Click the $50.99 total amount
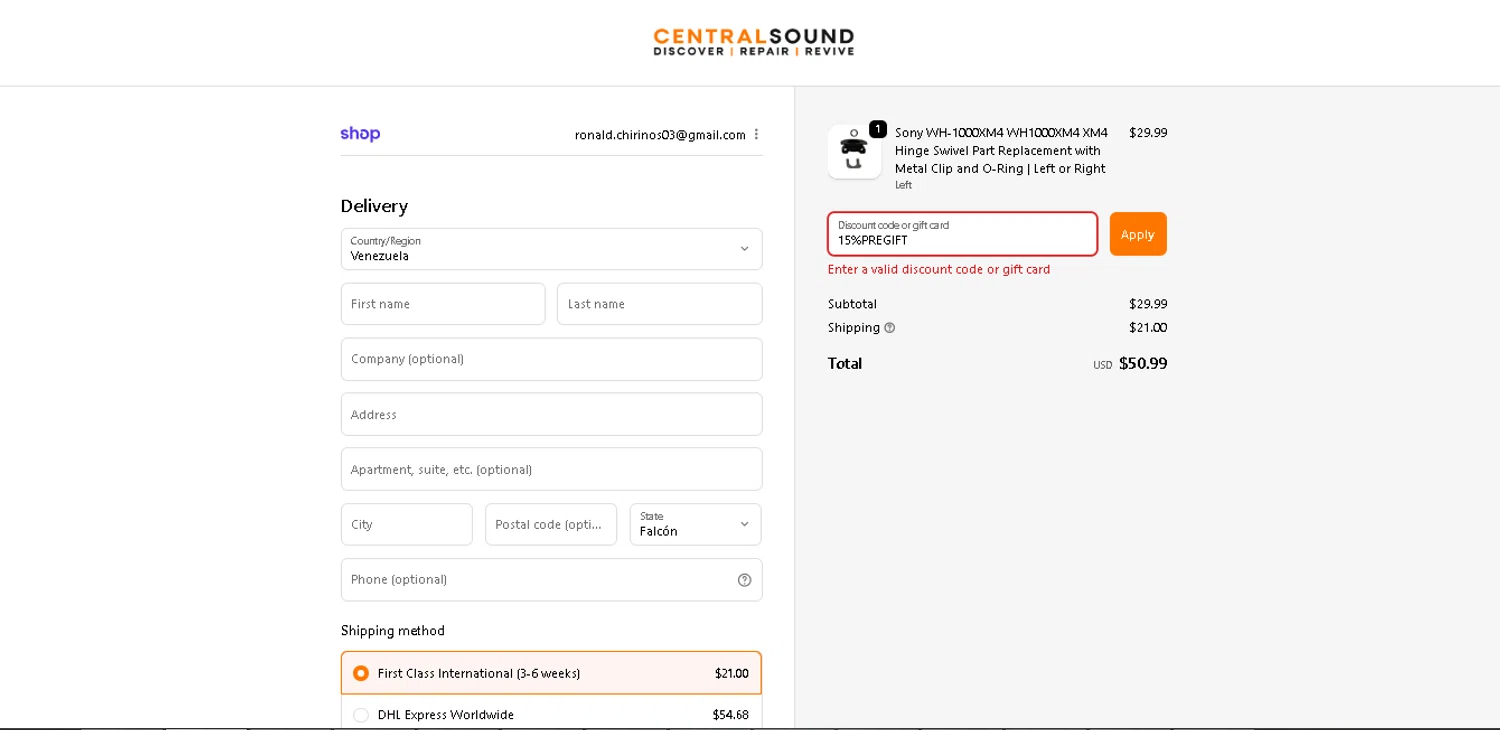This screenshot has height=730, width=1500. point(1143,363)
